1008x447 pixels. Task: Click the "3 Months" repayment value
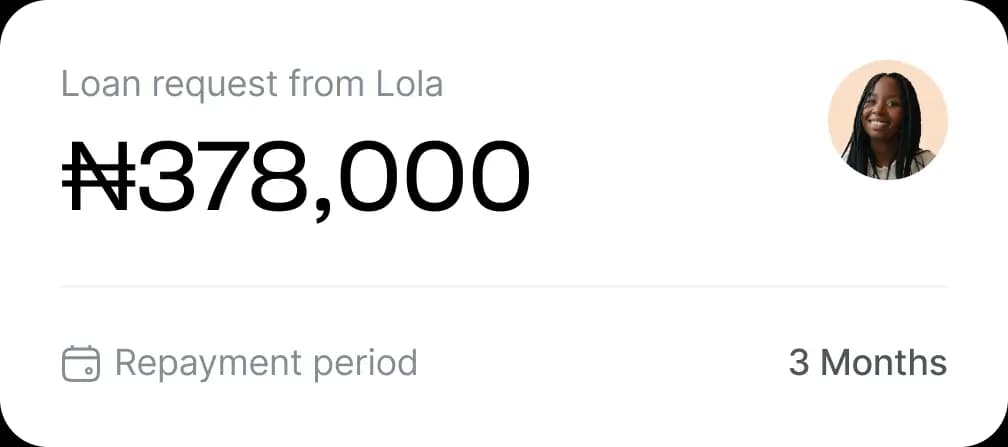[x=868, y=363]
